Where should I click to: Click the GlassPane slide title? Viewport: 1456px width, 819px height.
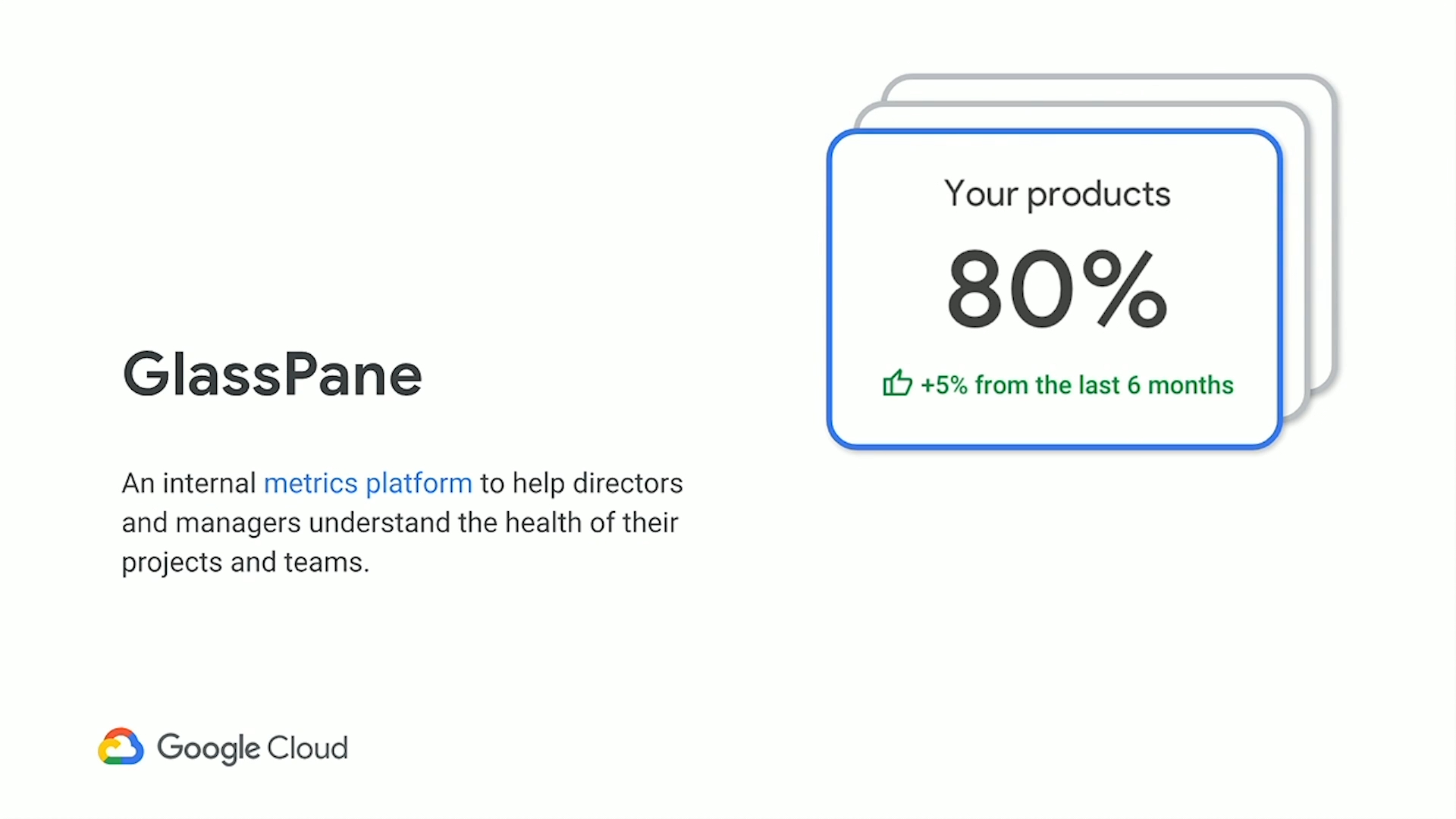[272, 375]
